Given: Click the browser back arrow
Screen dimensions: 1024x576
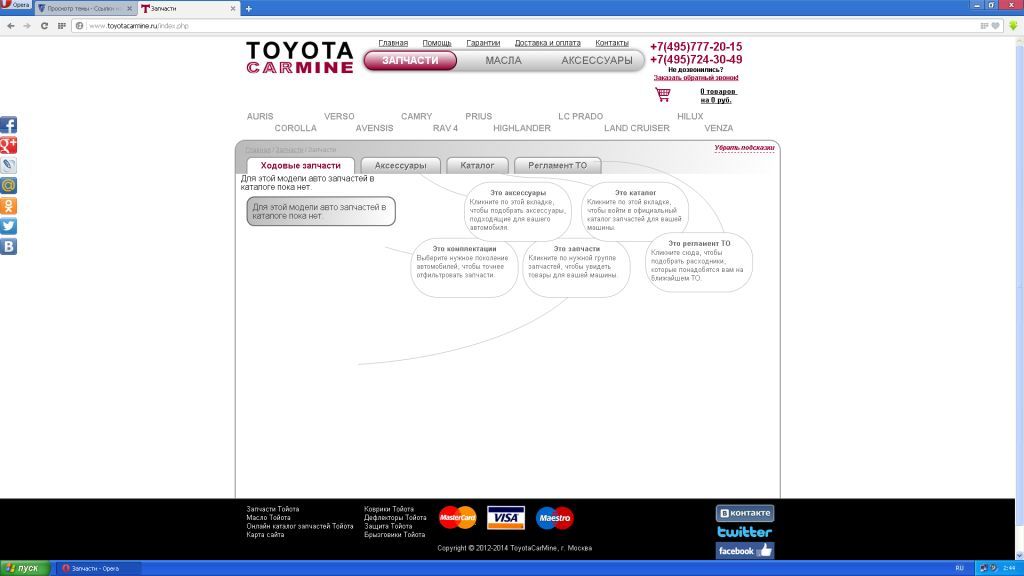Looking at the screenshot, I should click(10, 25).
